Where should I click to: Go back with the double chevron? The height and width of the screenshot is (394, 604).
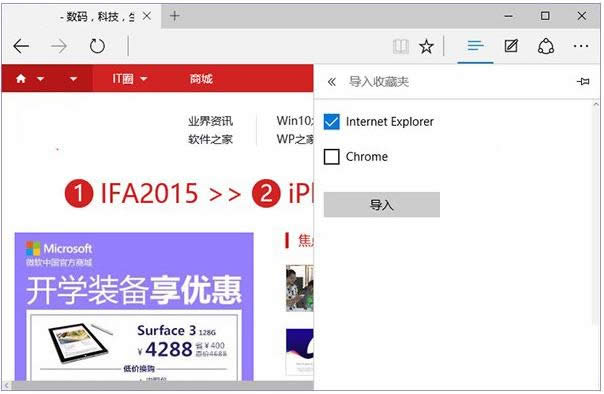click(332, 82)
